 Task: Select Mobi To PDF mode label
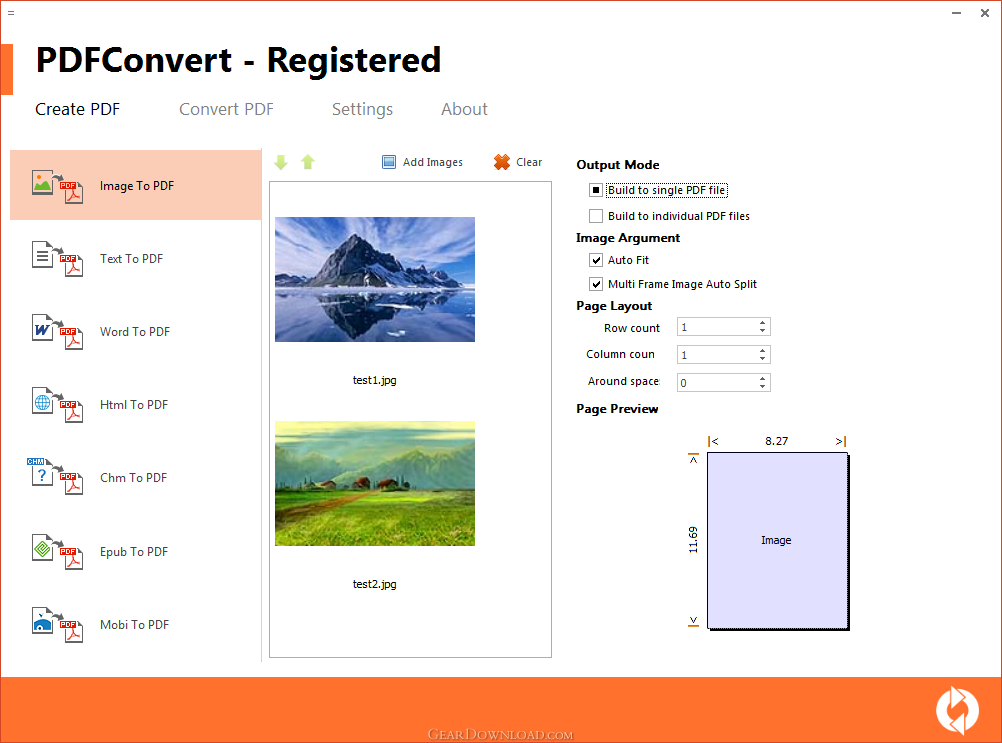pyautogui.click(x=135, y=625)
